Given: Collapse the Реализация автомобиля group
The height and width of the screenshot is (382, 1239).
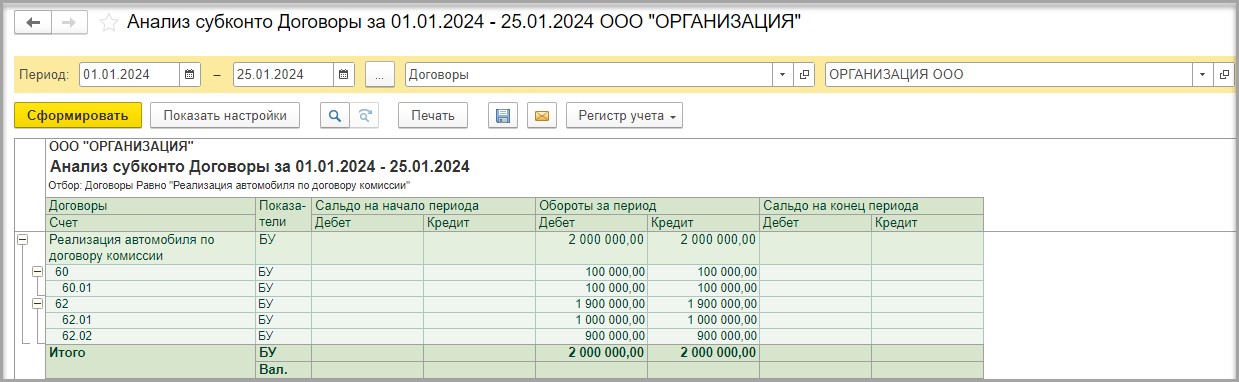Looking at the screenshot, I should [23, 240].
